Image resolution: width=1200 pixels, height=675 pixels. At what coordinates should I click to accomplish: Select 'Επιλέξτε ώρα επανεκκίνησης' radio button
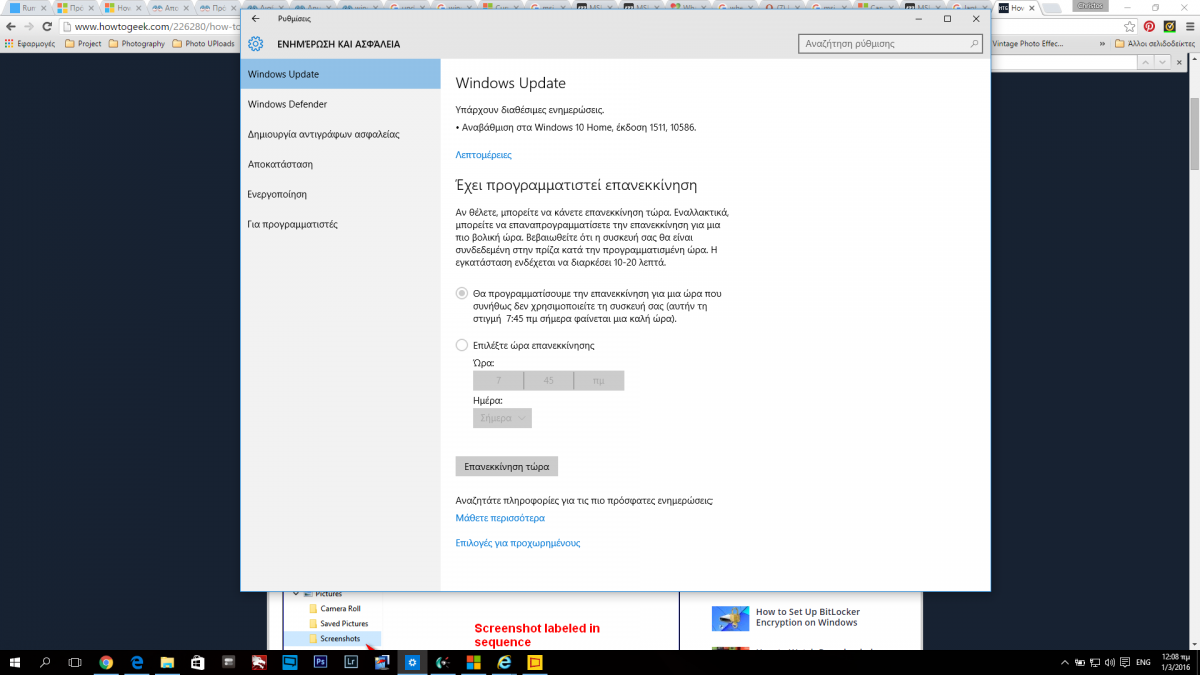(x=461, y=345)
